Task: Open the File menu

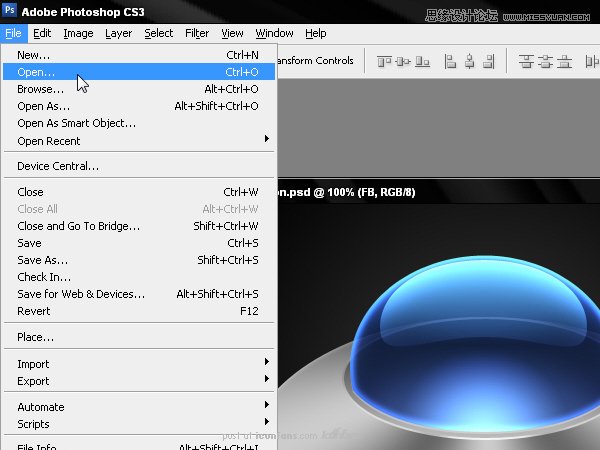Action: [x=13, y=33]
